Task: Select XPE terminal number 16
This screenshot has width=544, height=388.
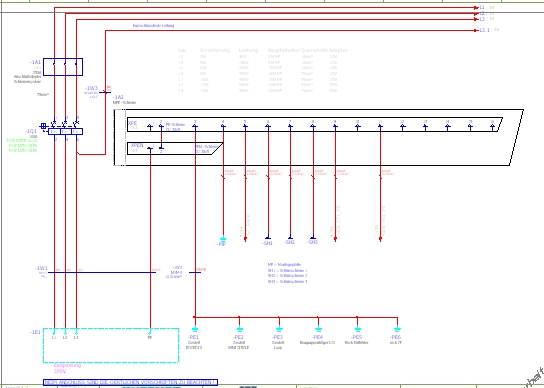Action: 493,126
